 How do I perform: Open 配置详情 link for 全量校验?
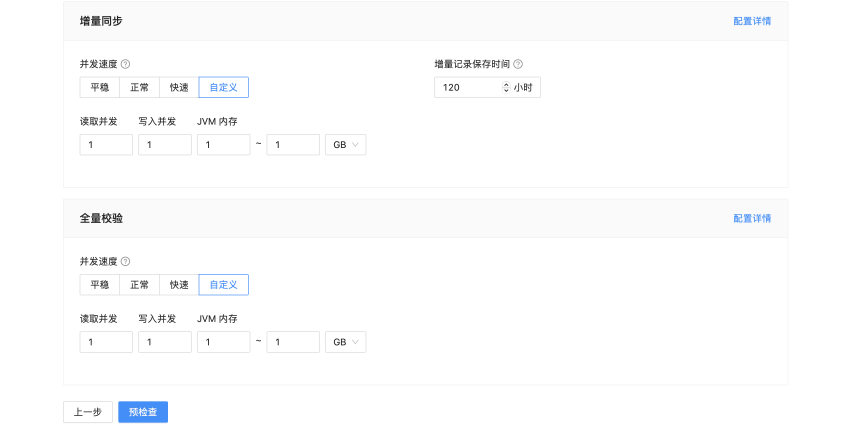(752, 219)
